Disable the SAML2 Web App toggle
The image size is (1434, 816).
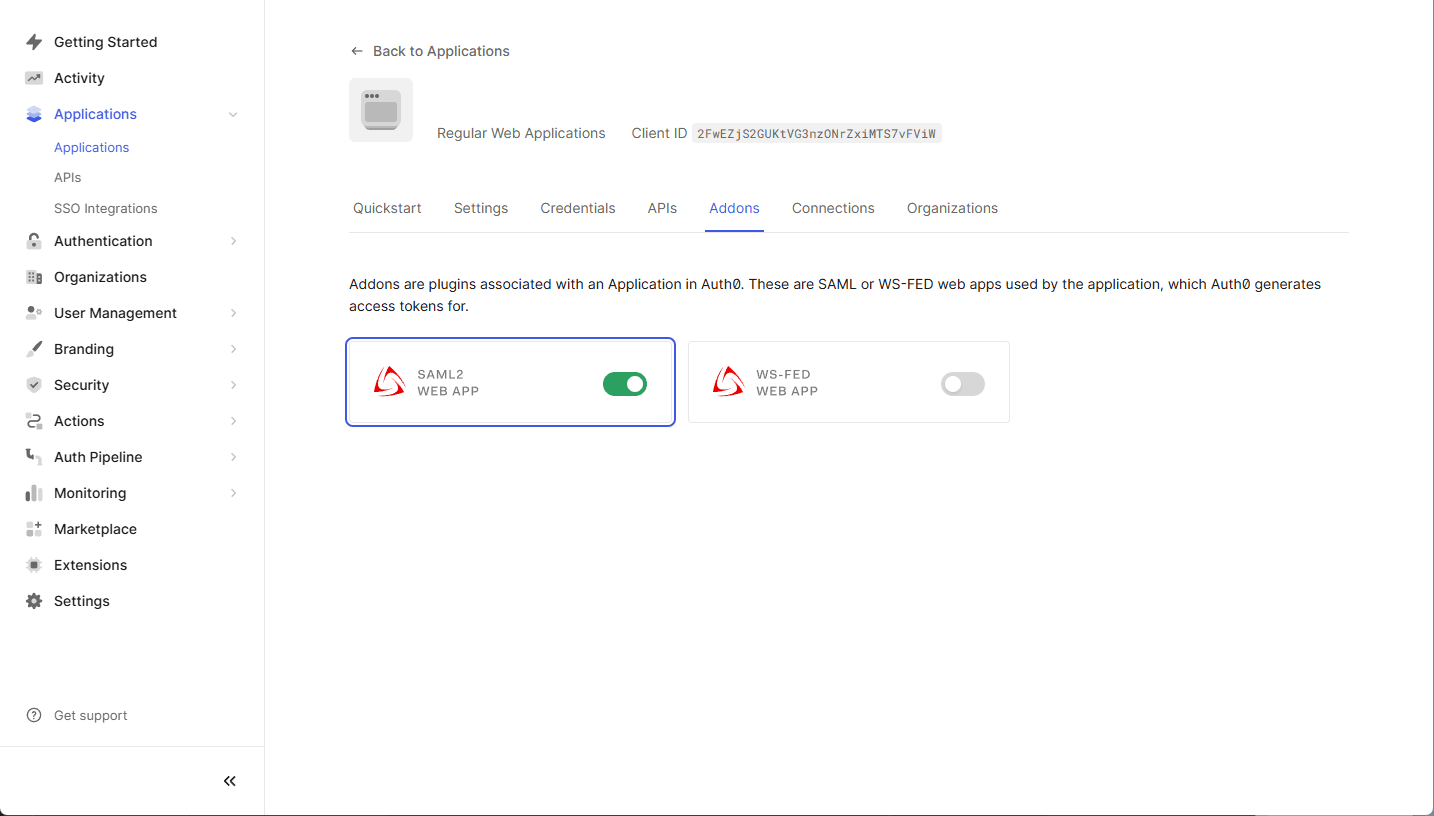click(x=625, y=384)
